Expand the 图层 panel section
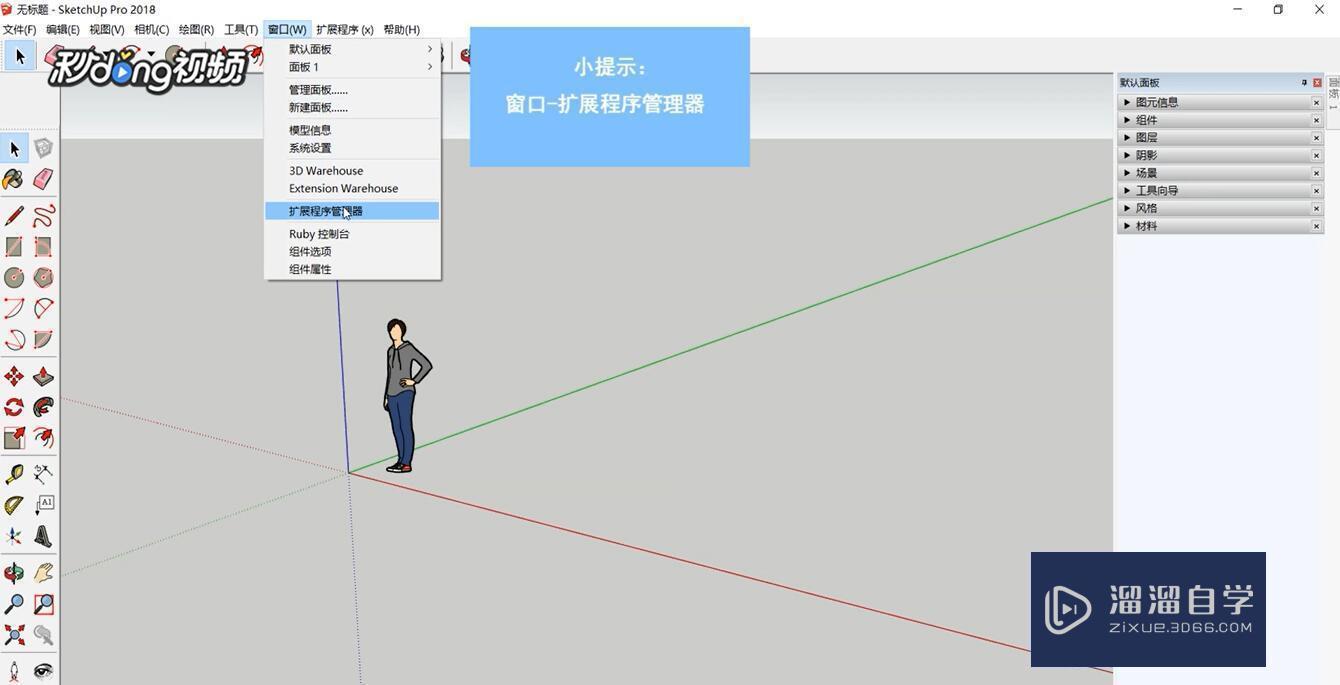1340x685 pixels. pos(1127,138)
